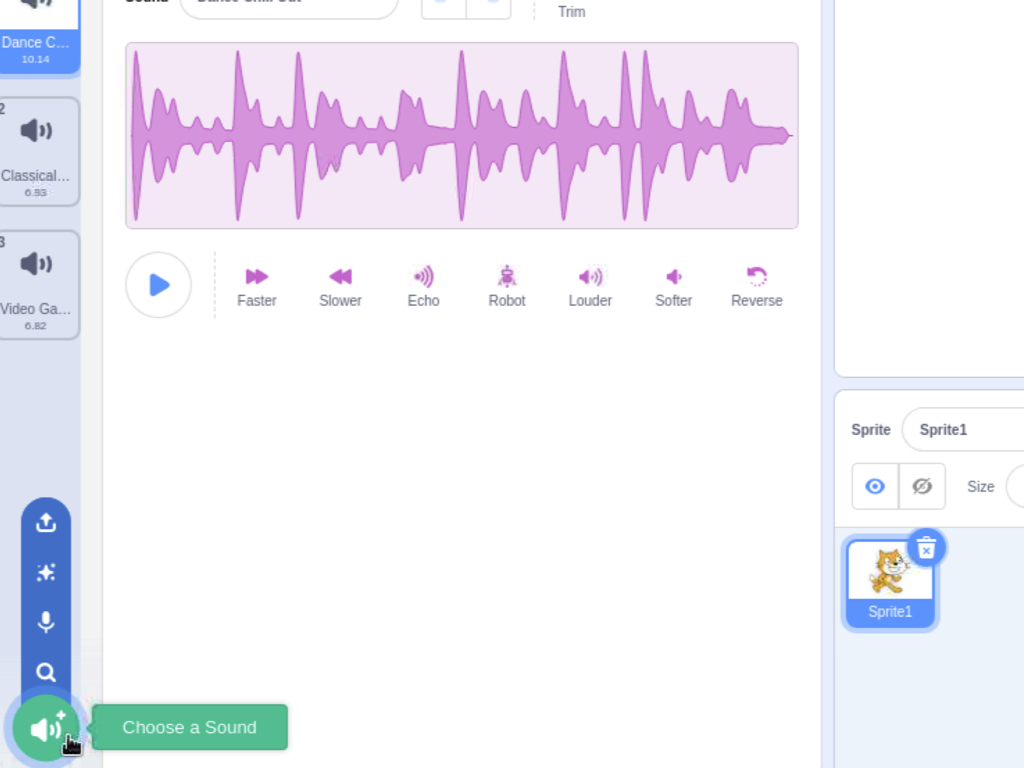Click the Trim button
Screen dimensions: 1024x768
point(571,11)
